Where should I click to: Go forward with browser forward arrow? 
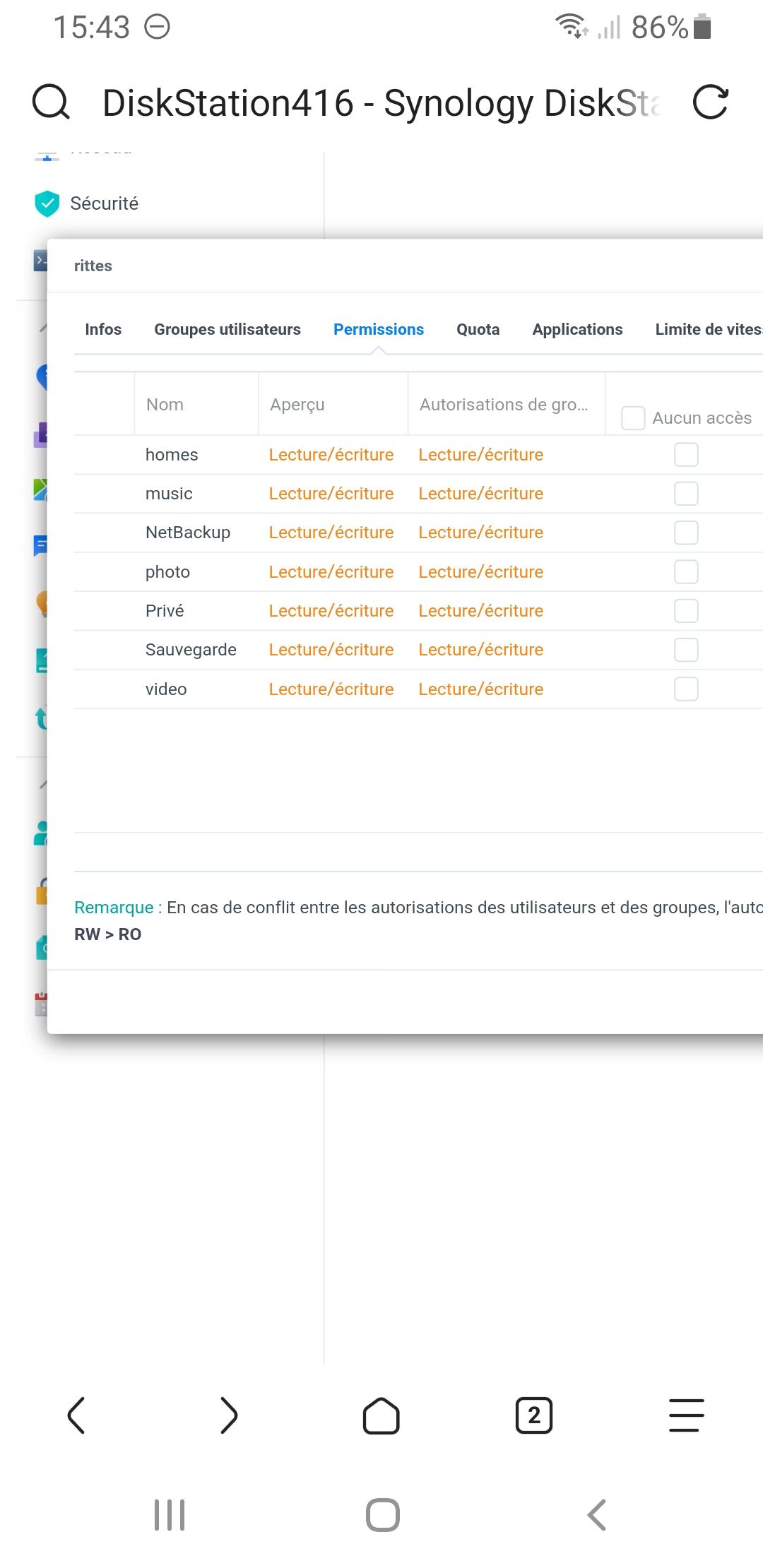pos(229,1415)
